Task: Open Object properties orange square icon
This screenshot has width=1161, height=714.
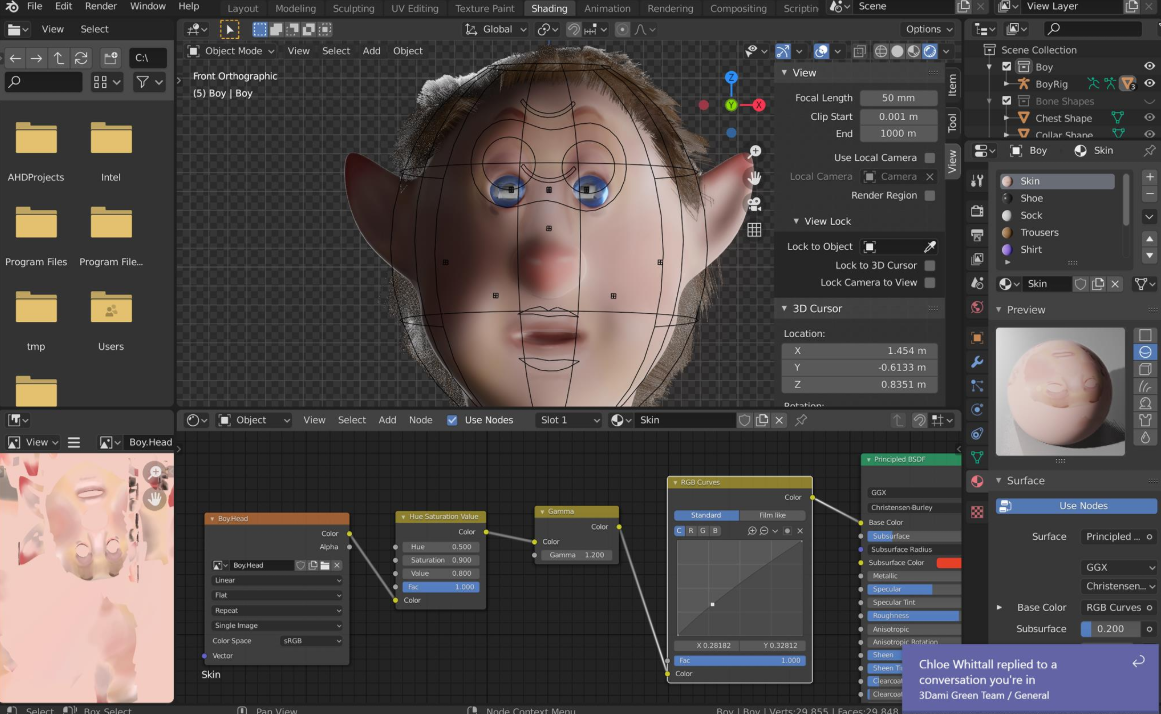Action: (x=977, y=338)
